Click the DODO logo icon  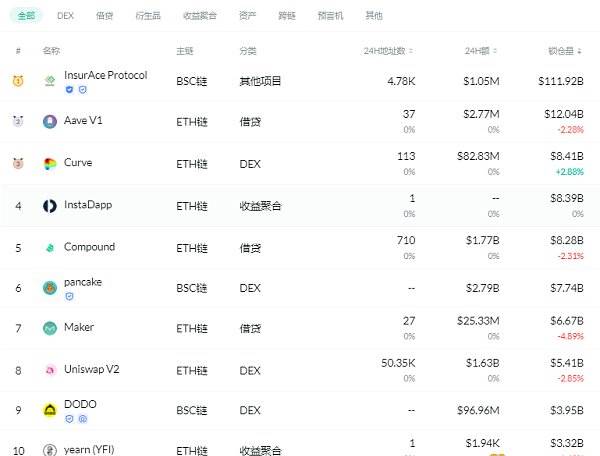coord(50,410)
